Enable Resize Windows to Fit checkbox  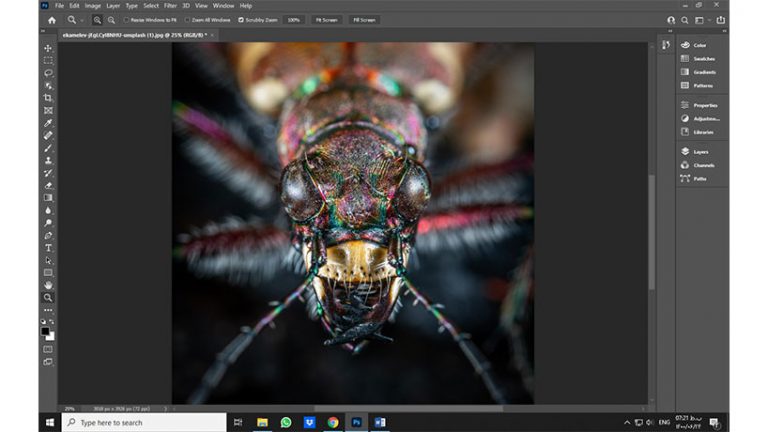tap(126, 20)
